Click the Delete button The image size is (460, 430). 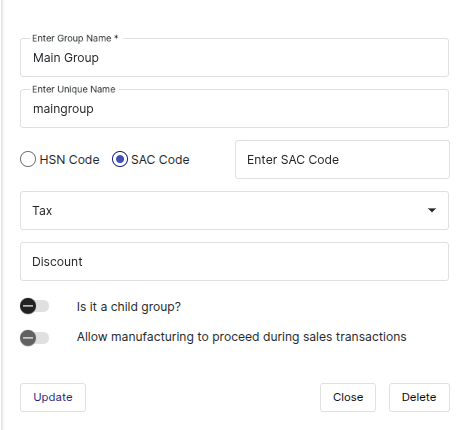[419, 397]
